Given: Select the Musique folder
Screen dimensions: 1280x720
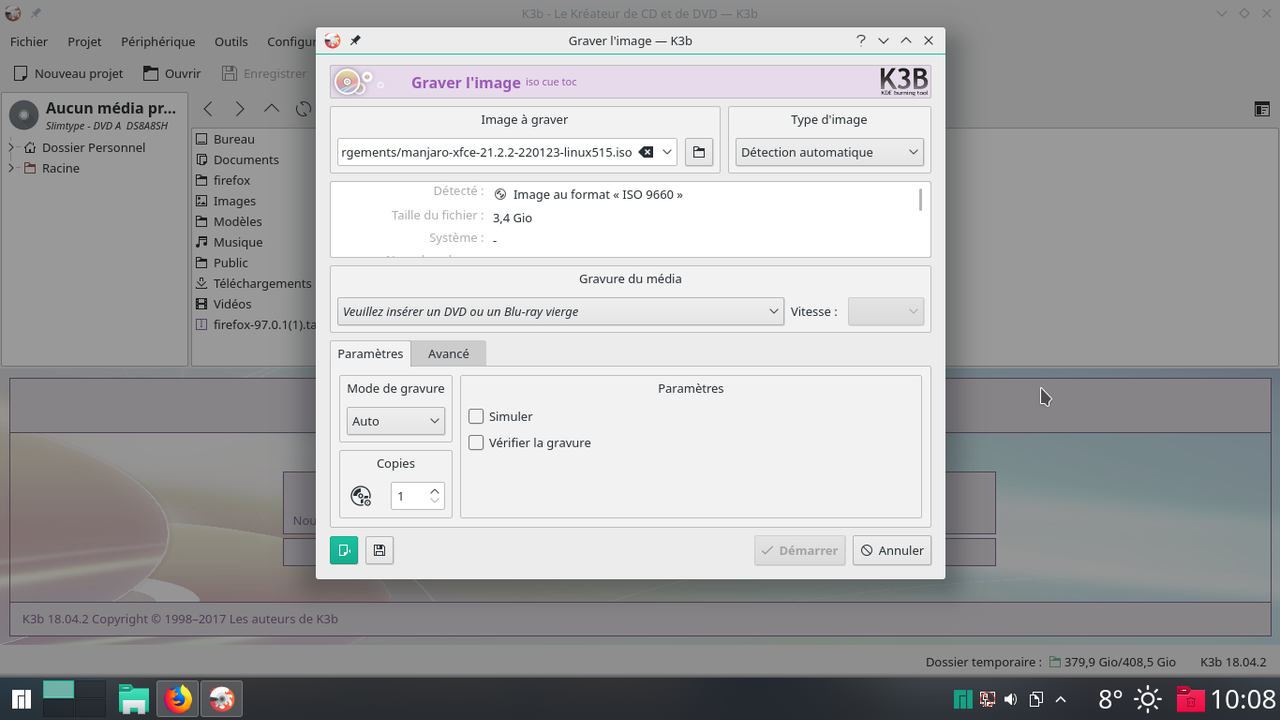Looking at the screenshot, I should [x=237, y=242].
